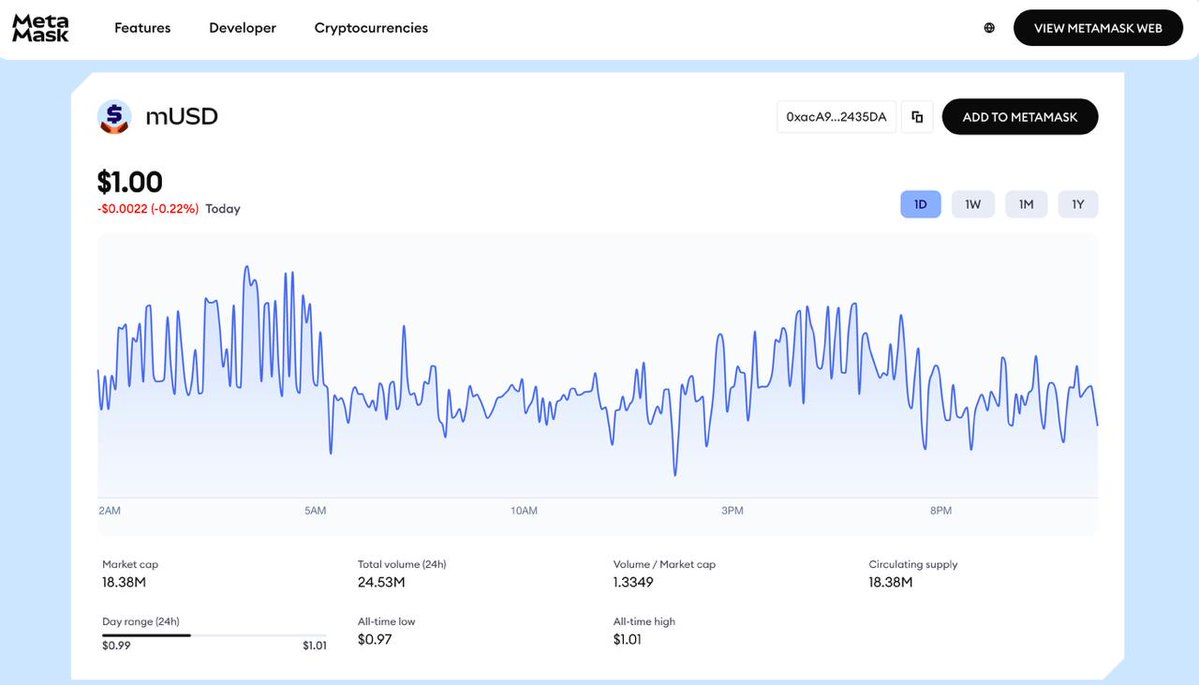The height and width of the screenshot is (685, 1199).
Task: Click the Today label beside price change
Action: (x=223, y=209)
